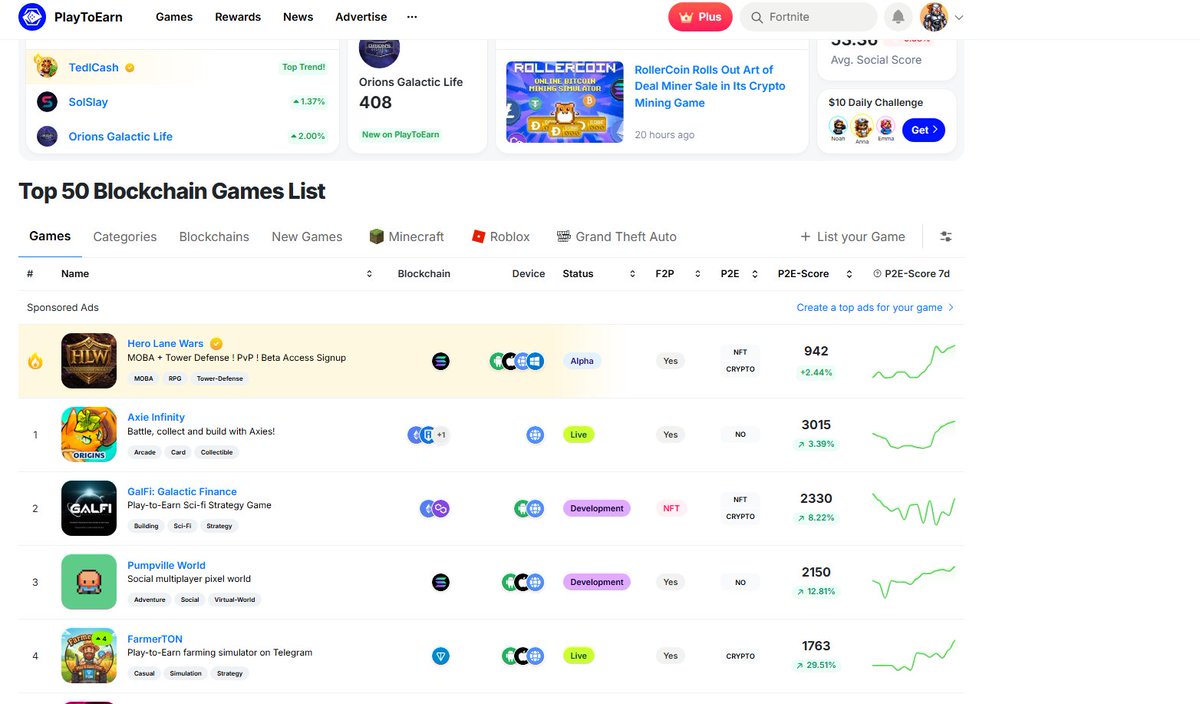The height and width of the screenshot is (704, 1200).
Task: Select the Roblox tab
Action: (x=501, y=237)
